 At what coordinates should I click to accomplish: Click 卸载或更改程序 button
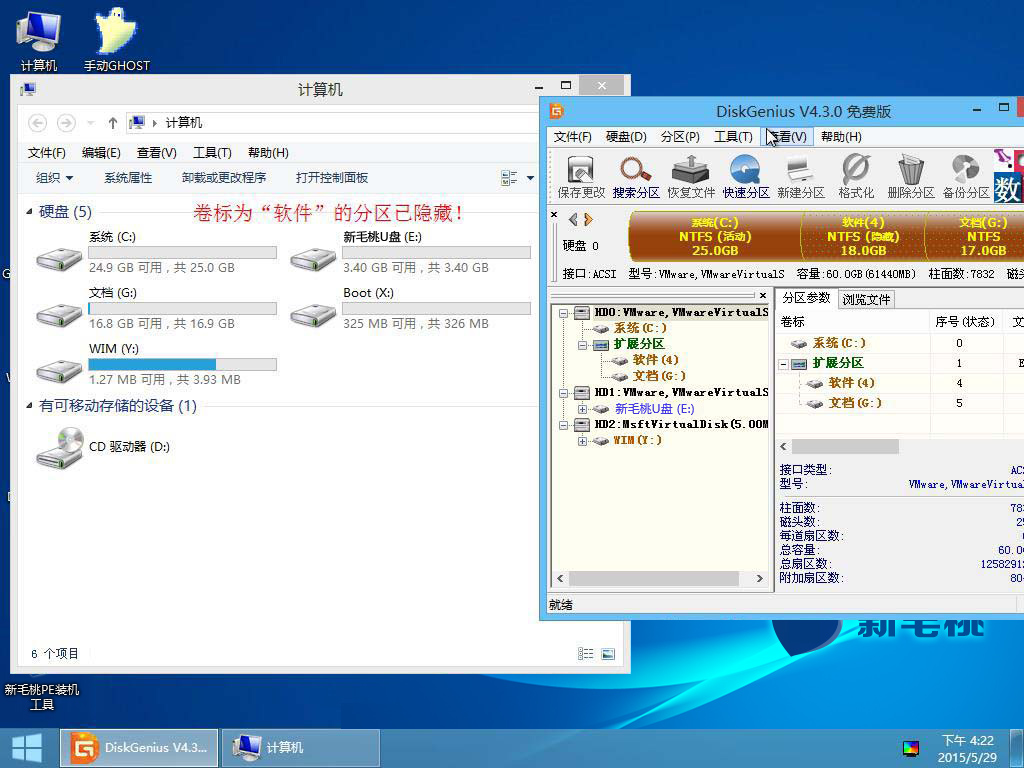pos(223,178)
